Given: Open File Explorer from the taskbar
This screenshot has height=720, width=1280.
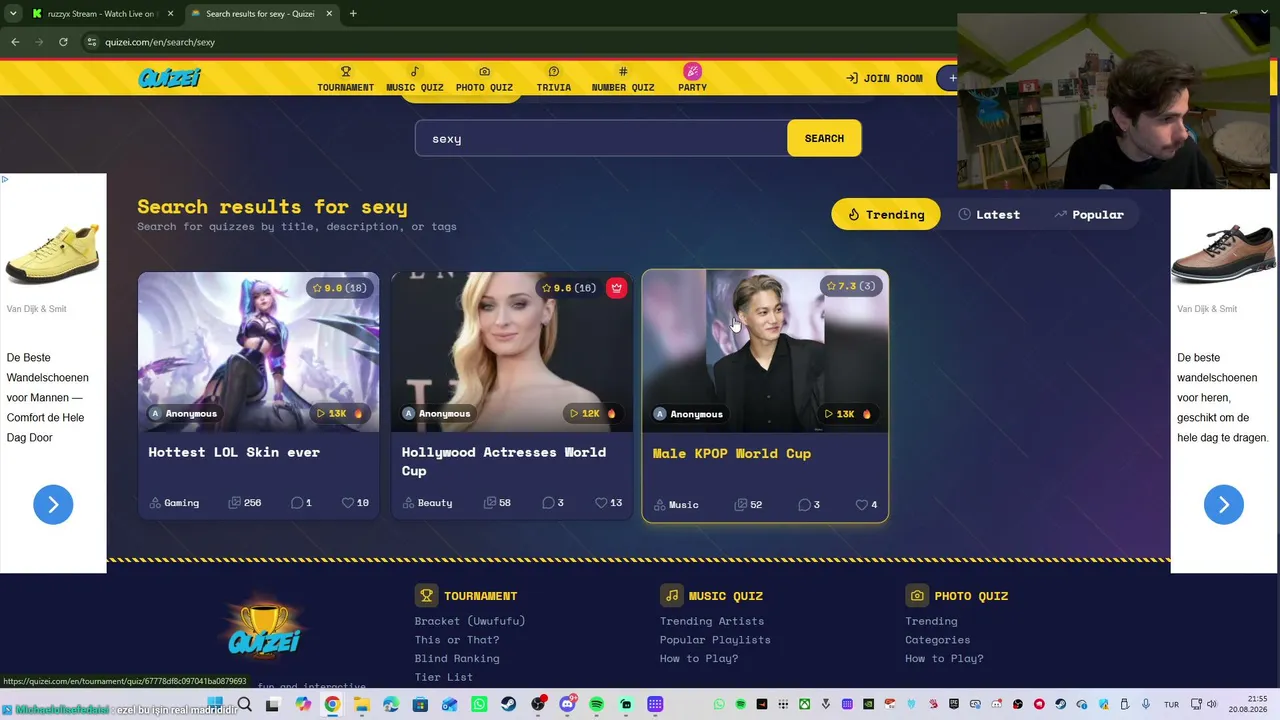Looking at the screenshot, I should (361, 705).
